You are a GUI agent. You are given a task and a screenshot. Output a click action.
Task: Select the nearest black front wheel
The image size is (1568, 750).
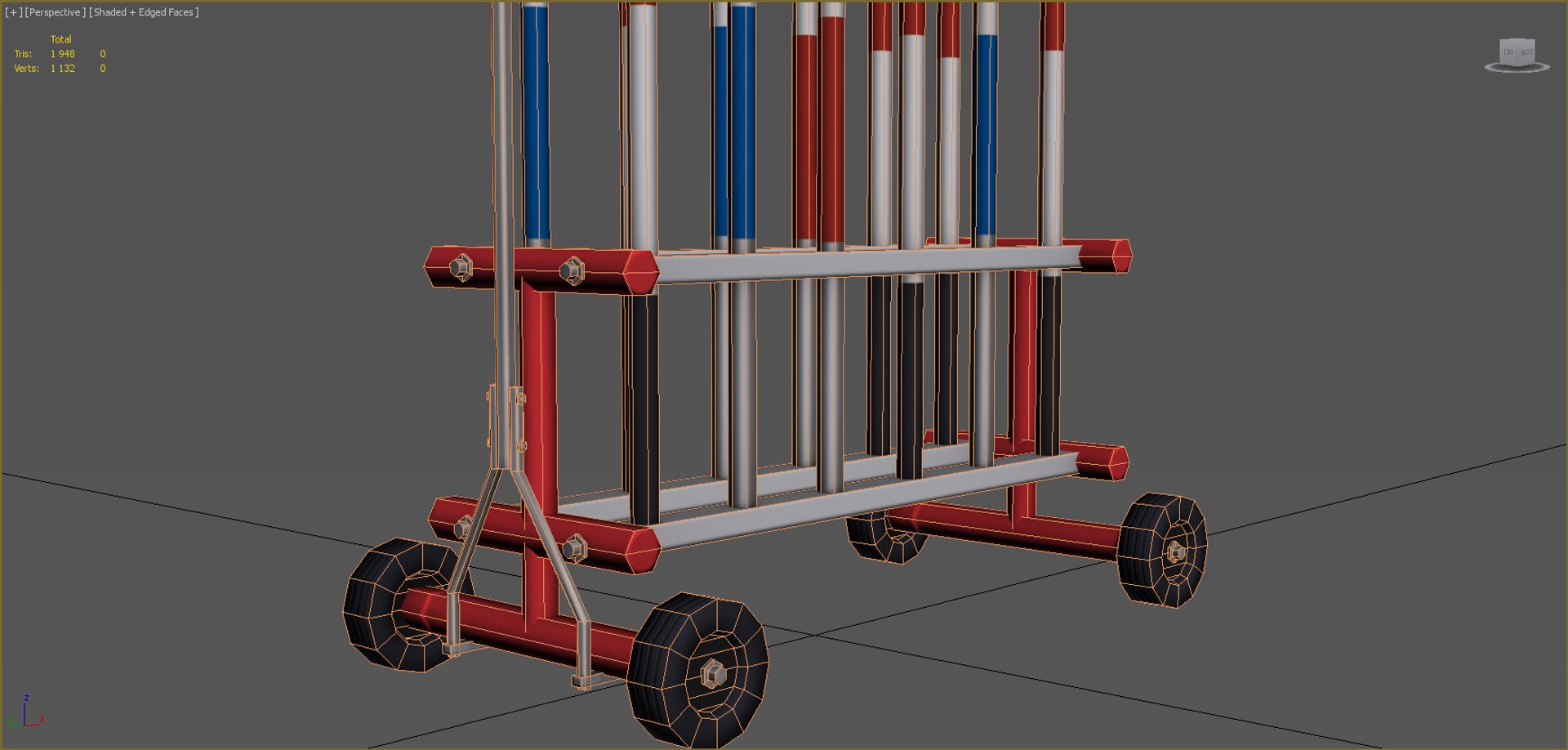(x=698, y=670)
